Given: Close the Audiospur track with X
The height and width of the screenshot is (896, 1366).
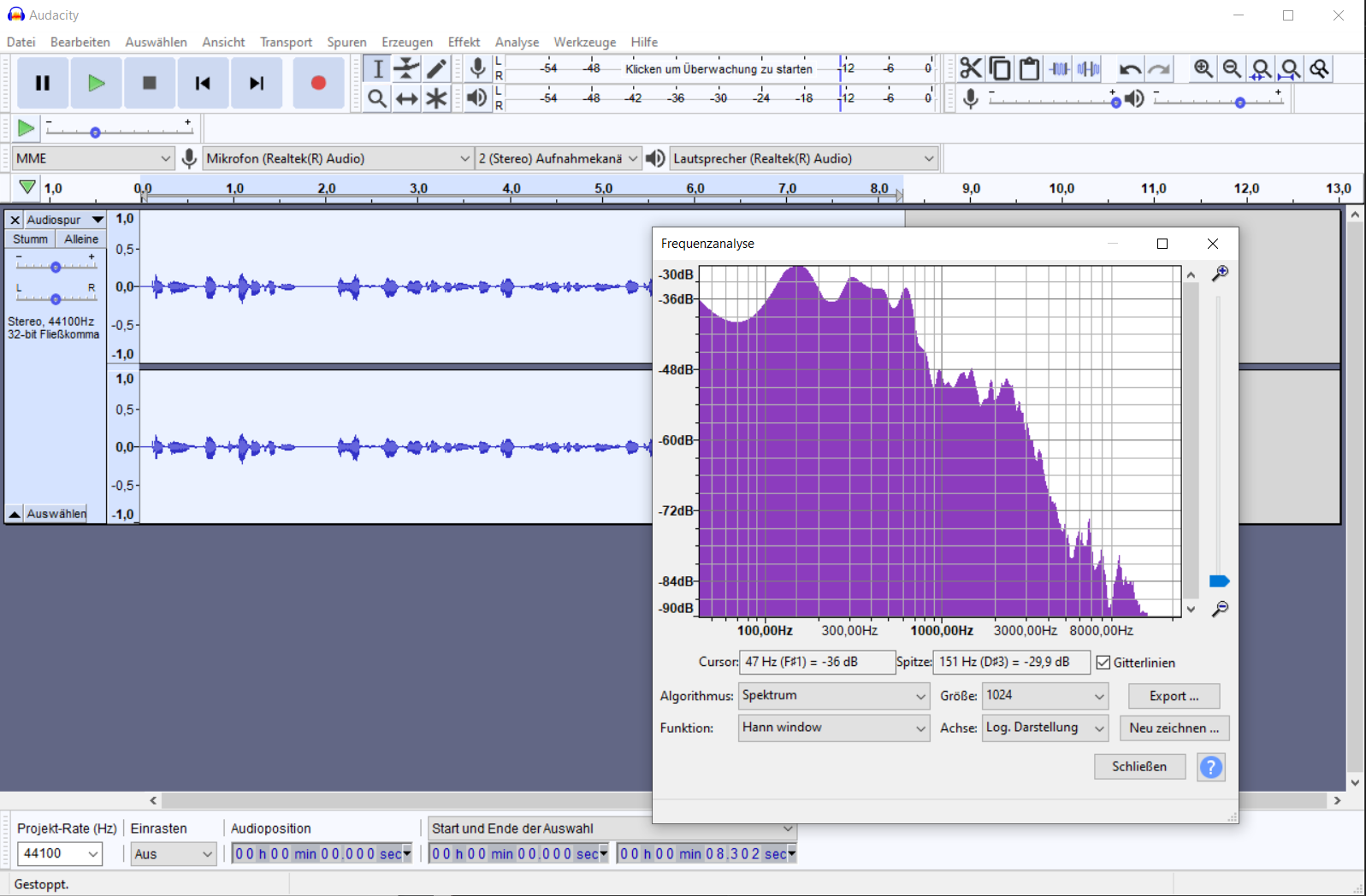Looking at the screenshot, I should coord(15,220).
